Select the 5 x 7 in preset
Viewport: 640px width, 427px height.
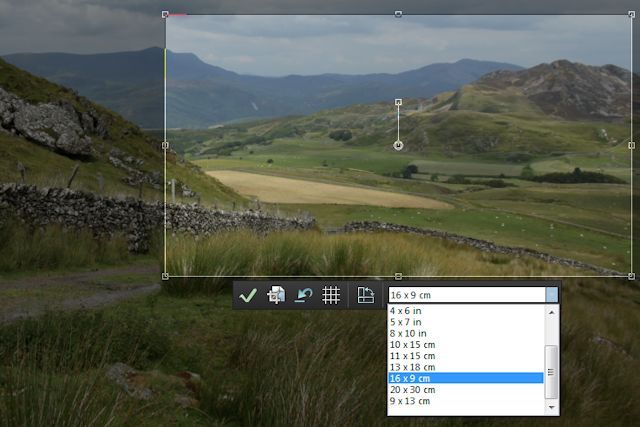point(406,322)
